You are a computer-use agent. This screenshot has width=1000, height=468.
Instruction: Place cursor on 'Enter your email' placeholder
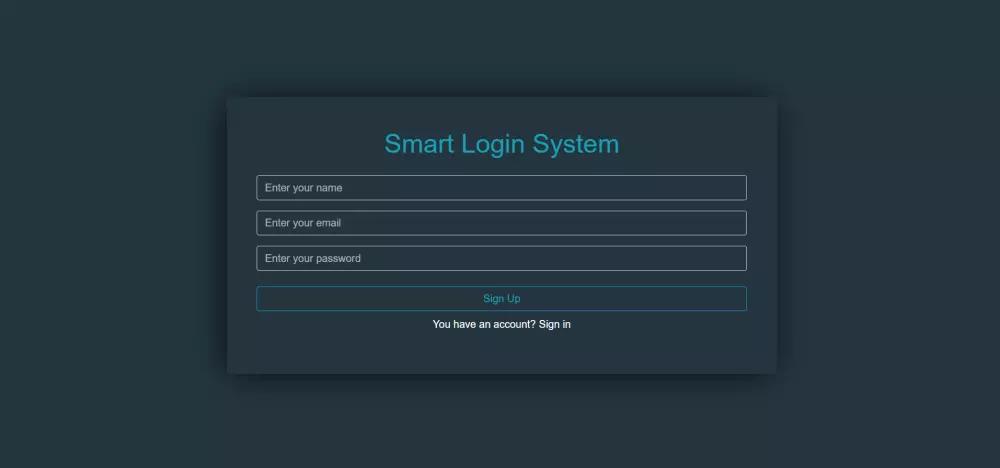coord(303,223)
